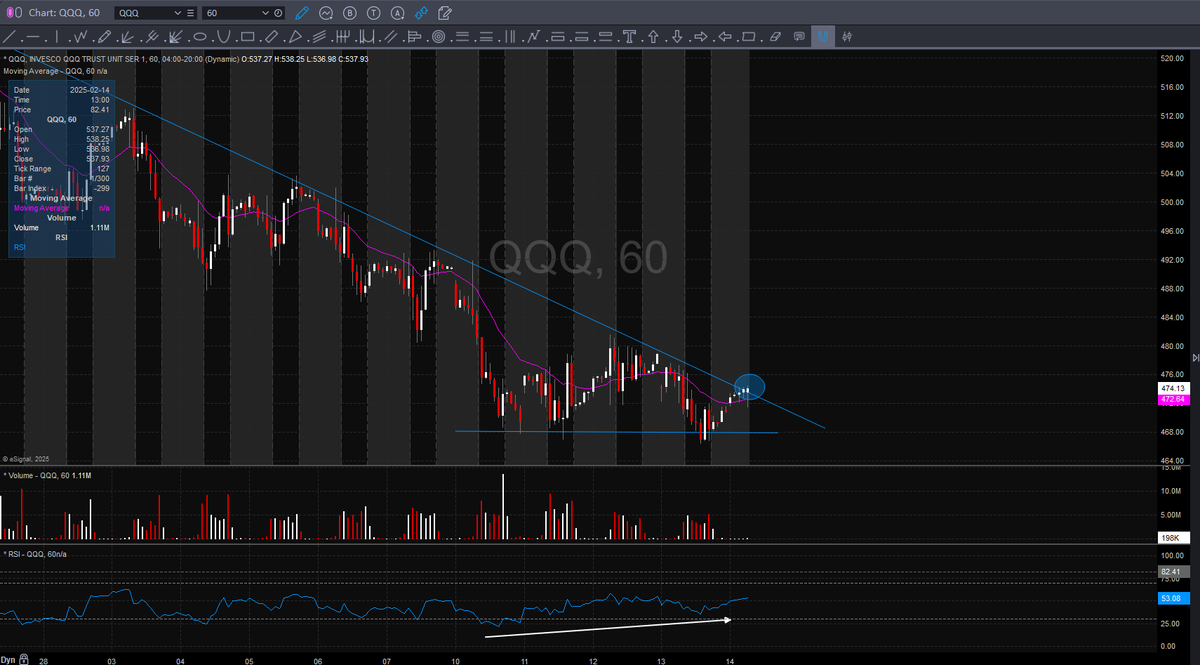Screen dimensions: 1200x665
Task: Click the 14 date label on time axis
Action: pos(730,661)
